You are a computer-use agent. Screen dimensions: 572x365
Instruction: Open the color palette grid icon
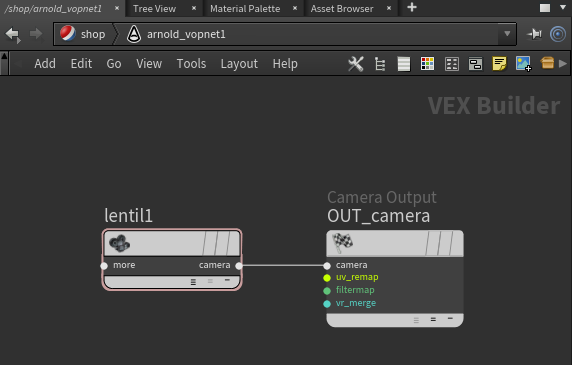pyautogui.click(x=427, y=64)
